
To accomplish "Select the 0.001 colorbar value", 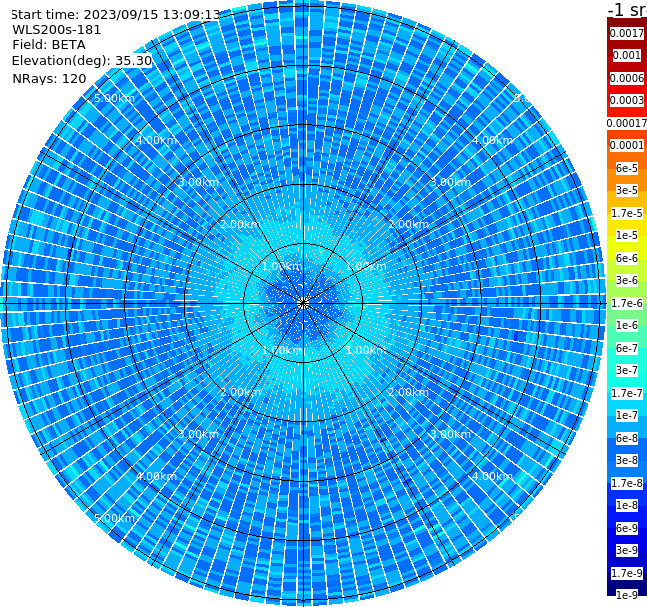I will click(627, 55).
